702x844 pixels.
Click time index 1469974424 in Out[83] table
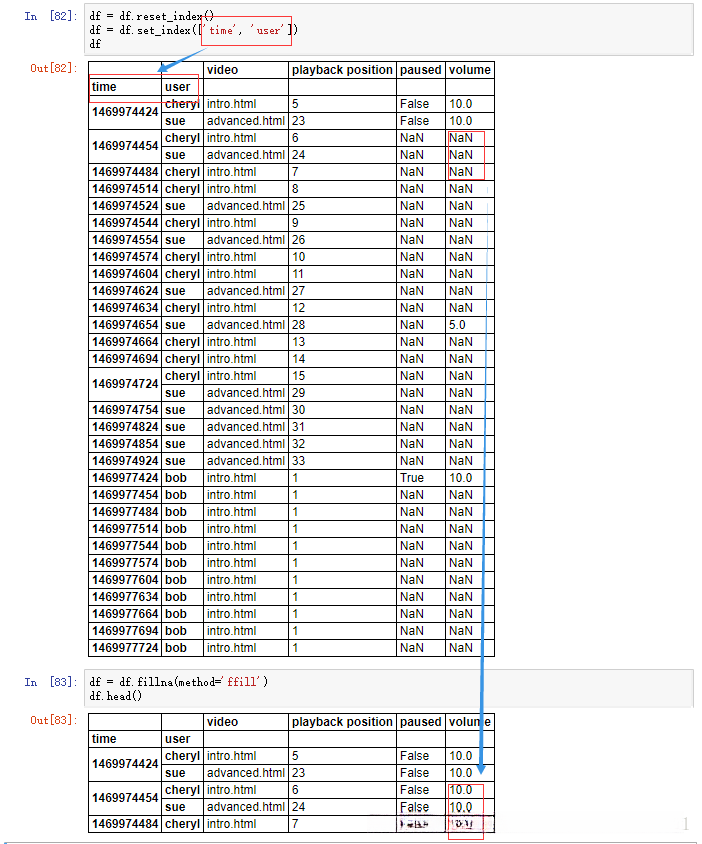pos(125,764)
